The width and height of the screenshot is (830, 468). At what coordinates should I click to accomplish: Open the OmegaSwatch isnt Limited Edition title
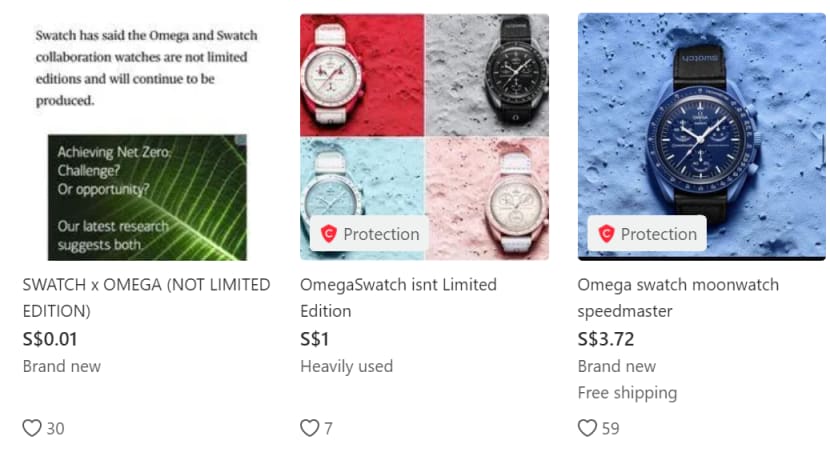point(398,298)
